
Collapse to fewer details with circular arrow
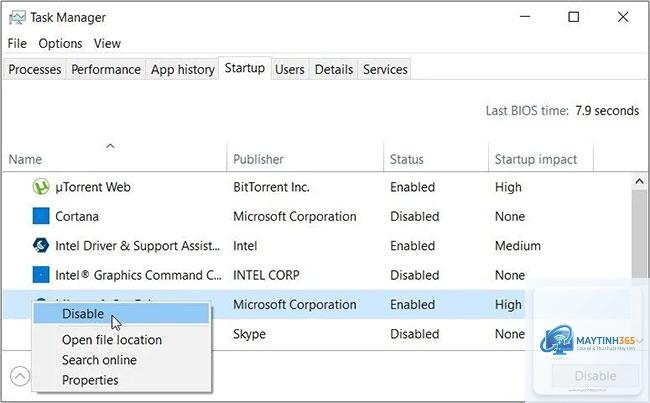click(x=19, y=376)
